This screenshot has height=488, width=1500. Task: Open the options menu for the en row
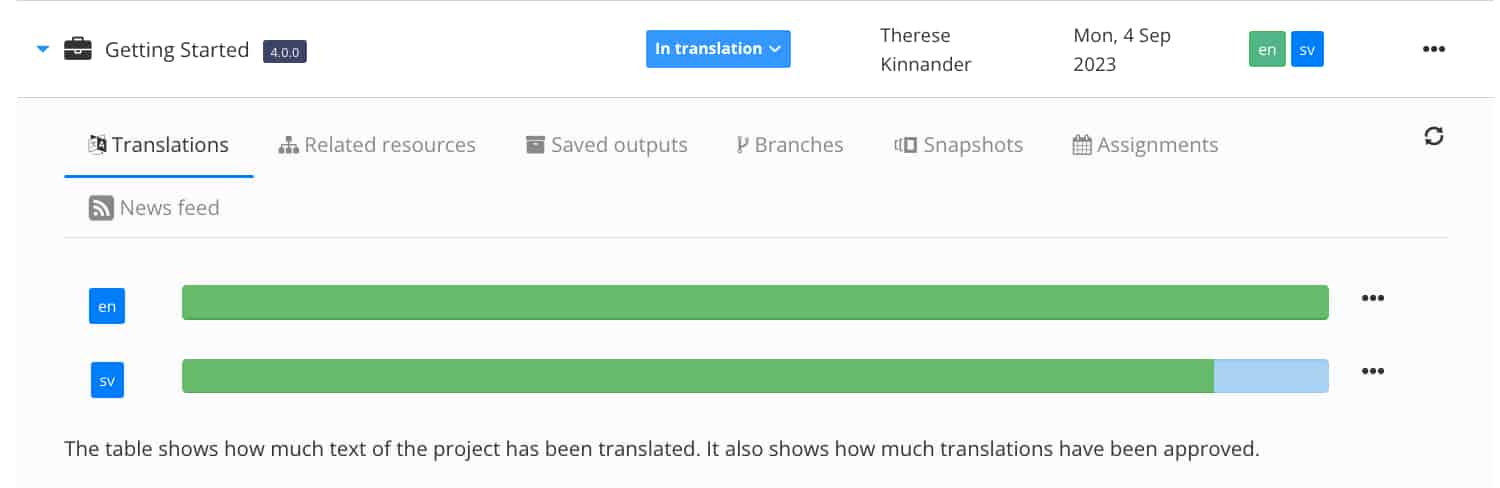pyautogui.click(x=1373, y=298)
